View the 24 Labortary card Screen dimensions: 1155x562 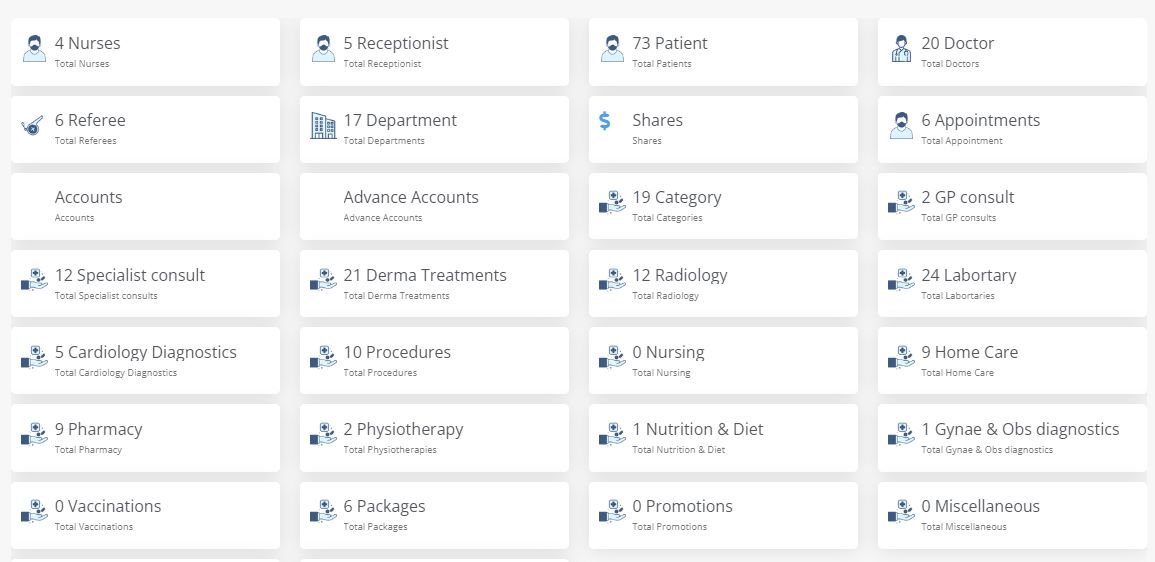[x=1012, y=283]
